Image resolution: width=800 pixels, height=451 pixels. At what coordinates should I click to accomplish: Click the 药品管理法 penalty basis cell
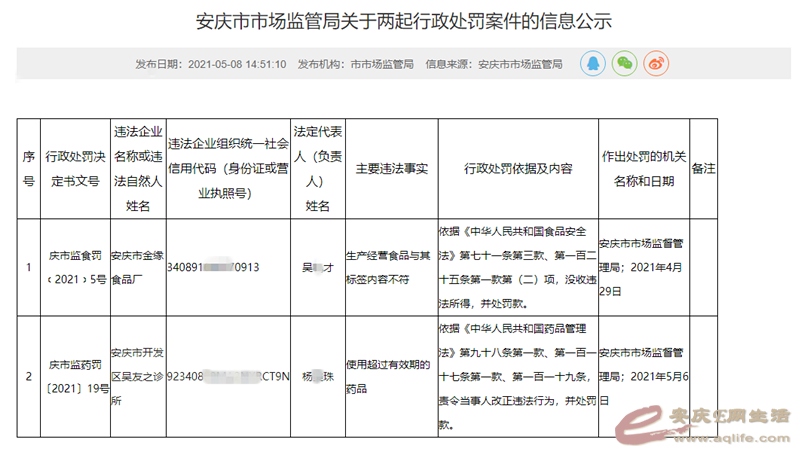518,377
